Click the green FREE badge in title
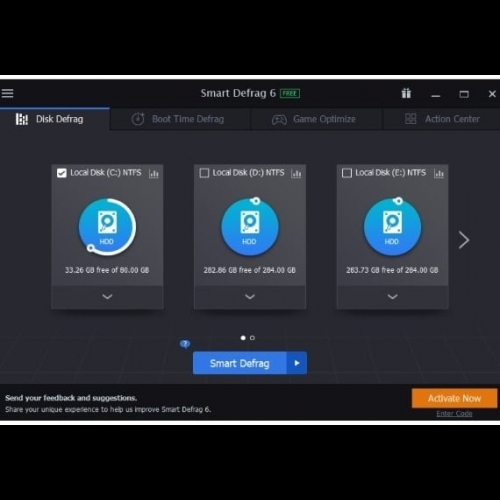Screen dimensions: 500x500 coord(290,93)
